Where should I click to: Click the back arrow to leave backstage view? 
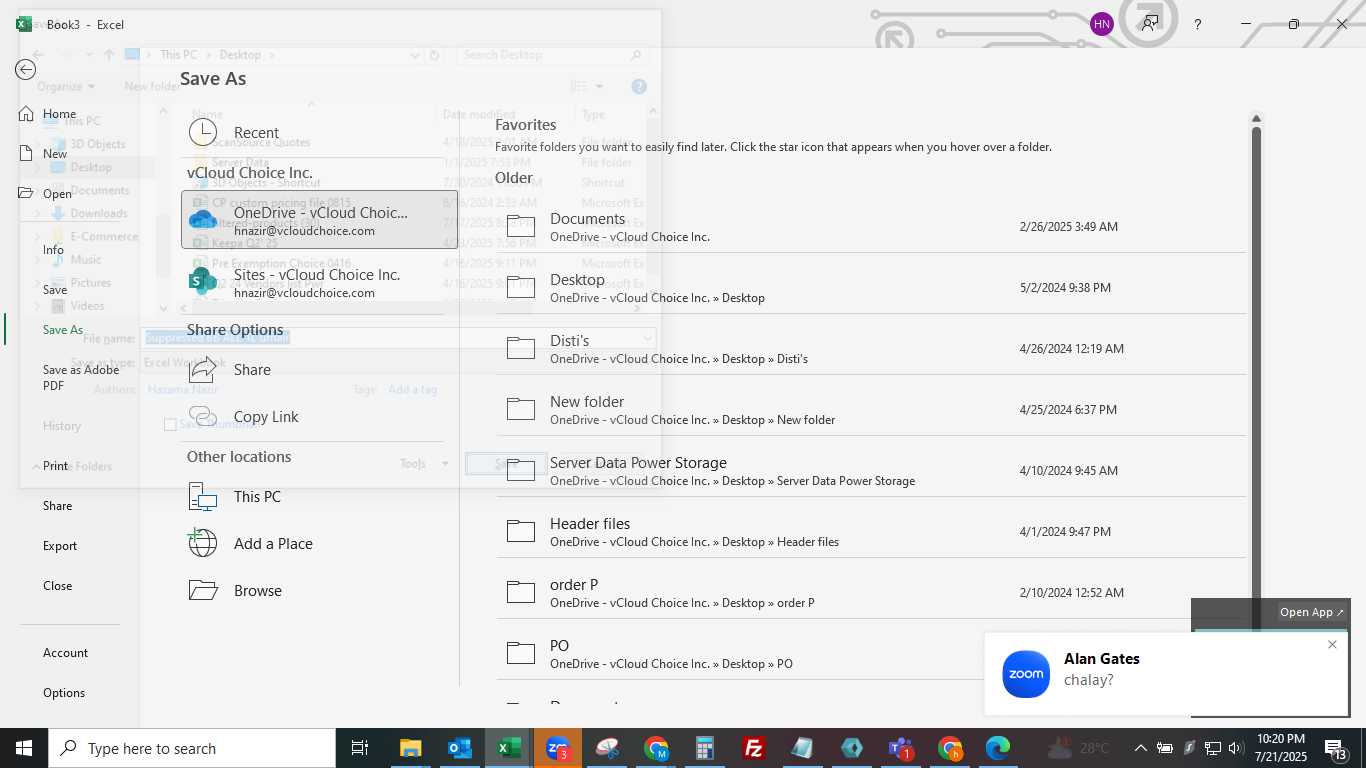click(26, 69)
